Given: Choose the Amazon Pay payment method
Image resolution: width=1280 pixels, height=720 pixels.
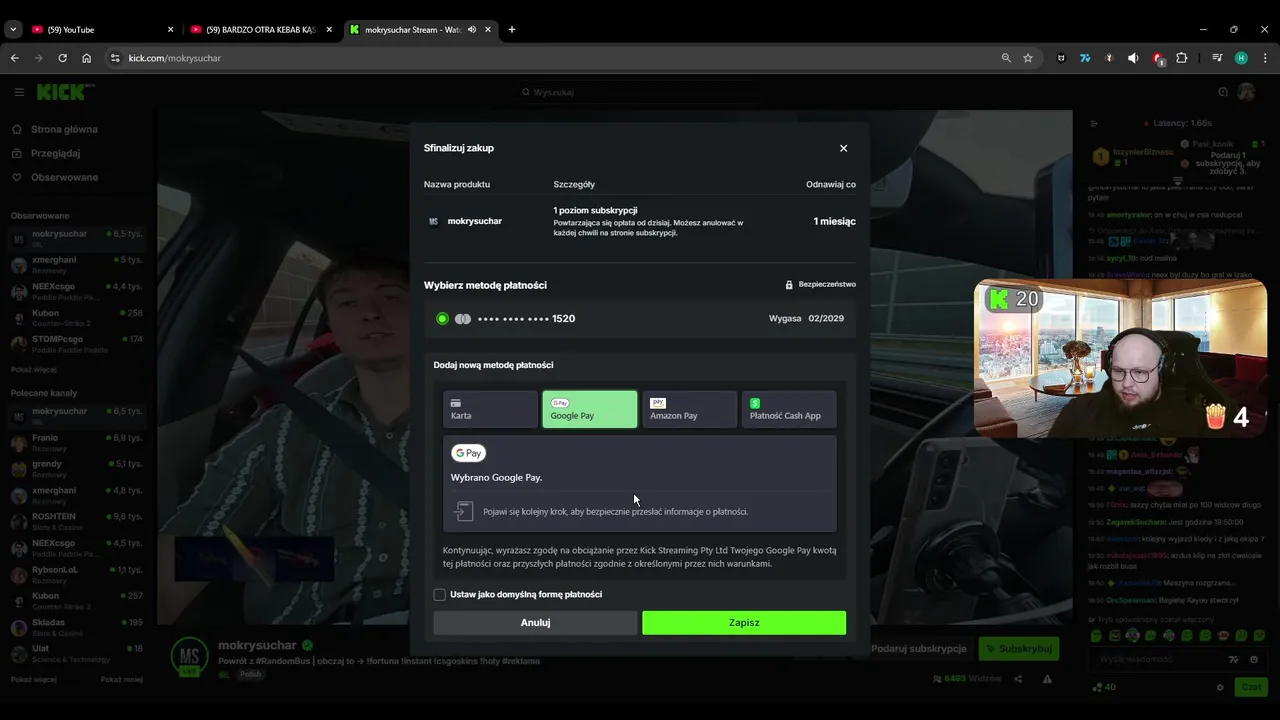Looking at the screenshot, I should tap(689, 409).
